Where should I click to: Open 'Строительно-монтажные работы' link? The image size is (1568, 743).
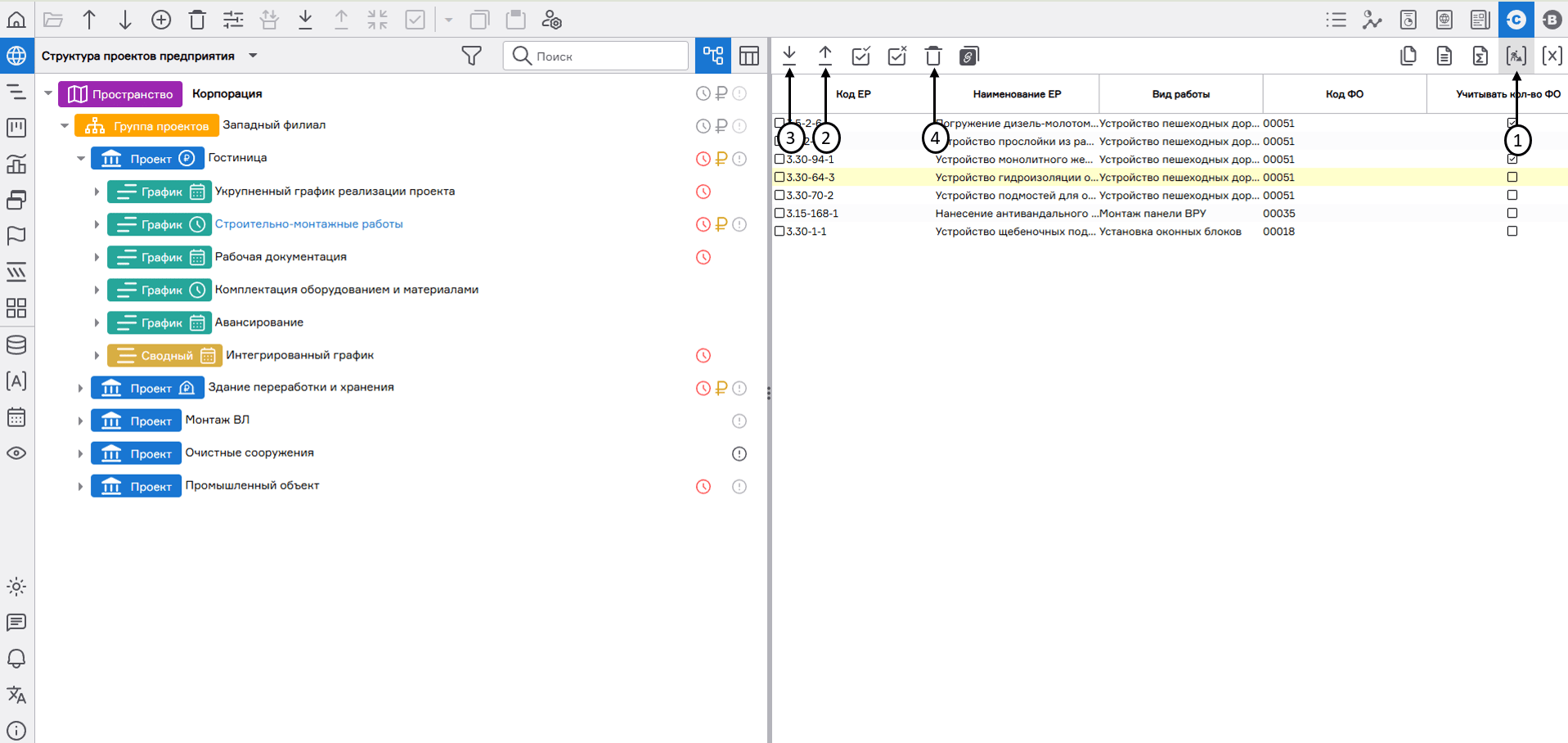(308, 224)
